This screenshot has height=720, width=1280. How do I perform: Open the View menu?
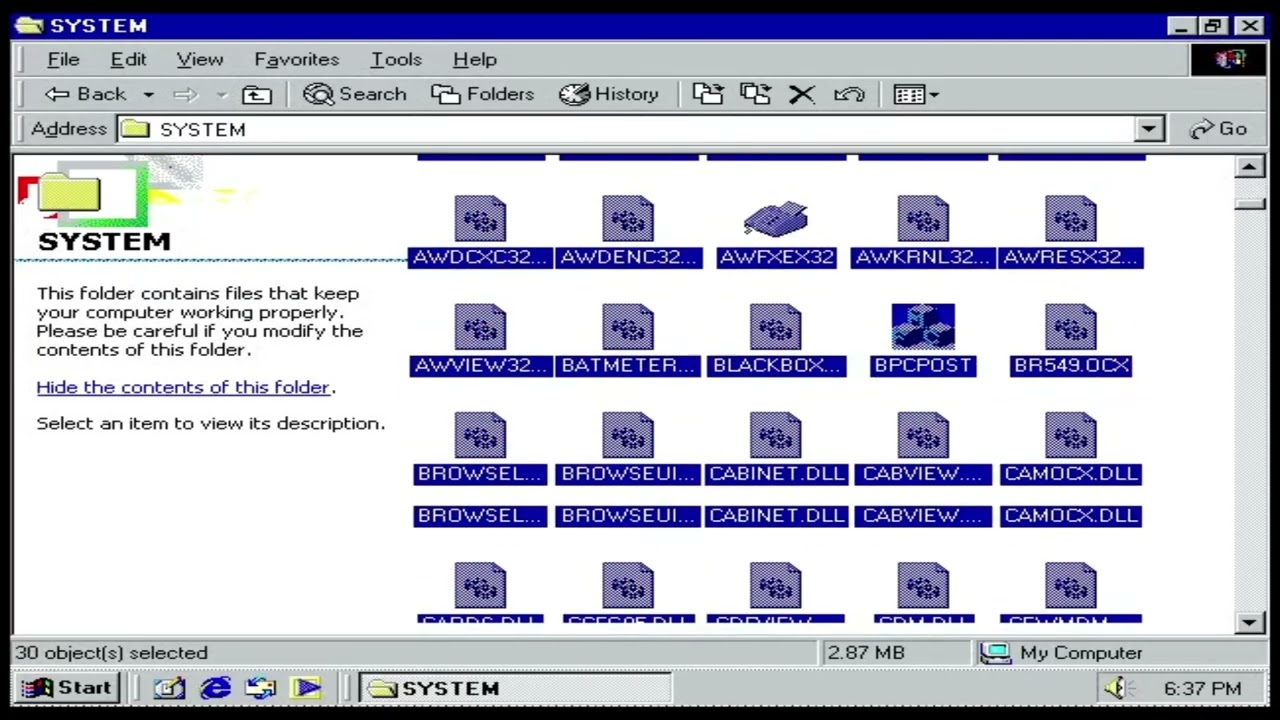pos(200,59)
